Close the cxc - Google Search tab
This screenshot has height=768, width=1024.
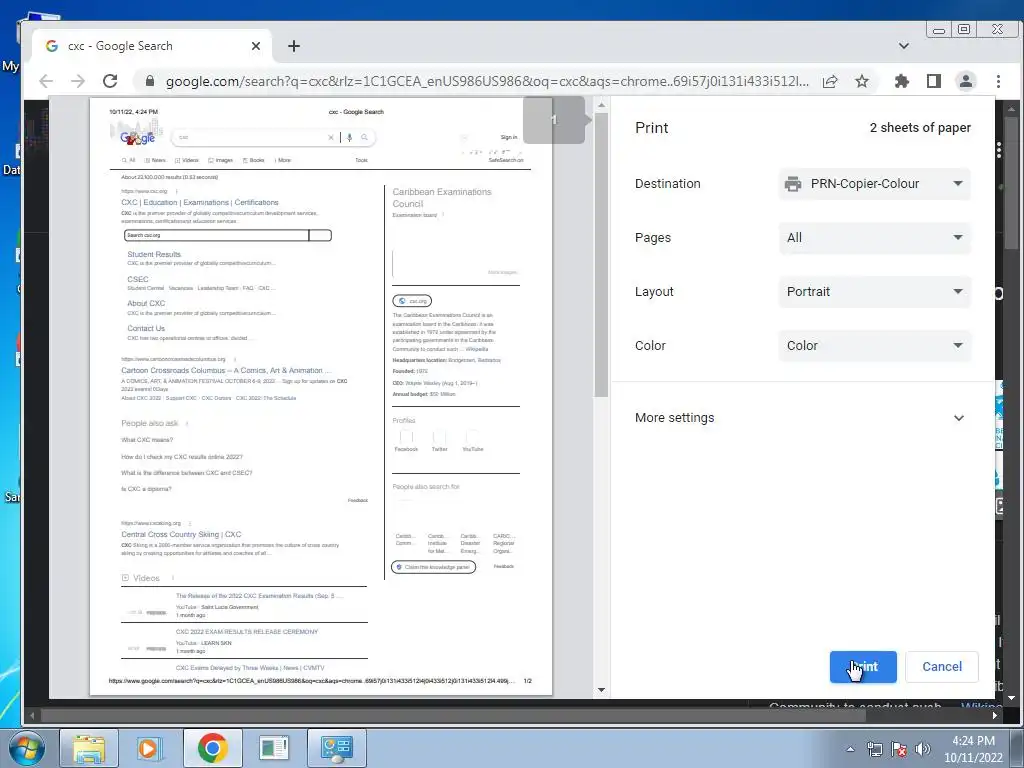pos(256,46)
